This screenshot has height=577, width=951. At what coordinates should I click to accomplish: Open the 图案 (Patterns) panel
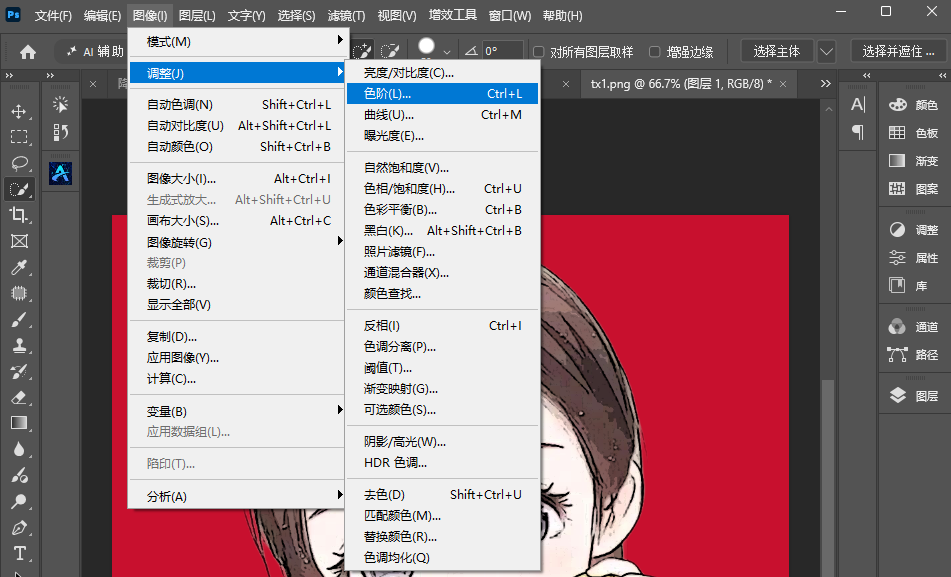click(913, 189)
